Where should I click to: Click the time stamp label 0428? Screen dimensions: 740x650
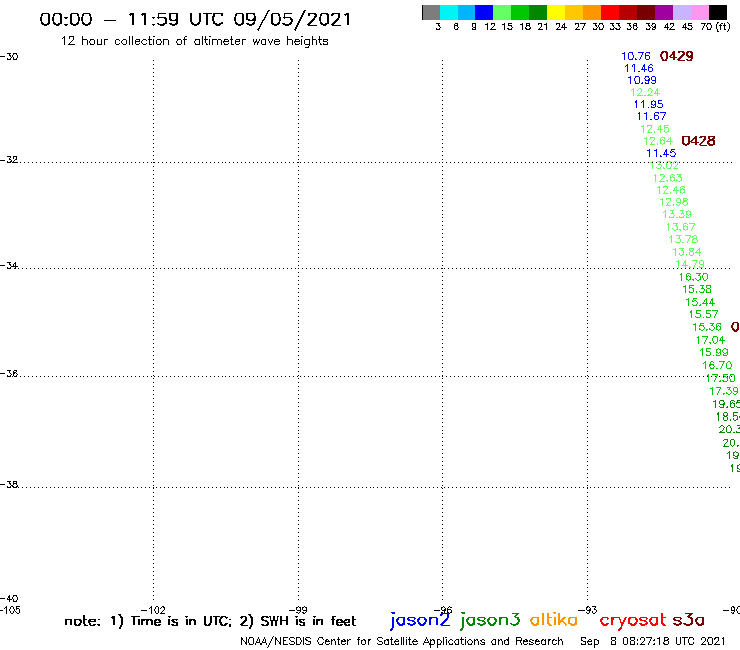pos(698,141)
